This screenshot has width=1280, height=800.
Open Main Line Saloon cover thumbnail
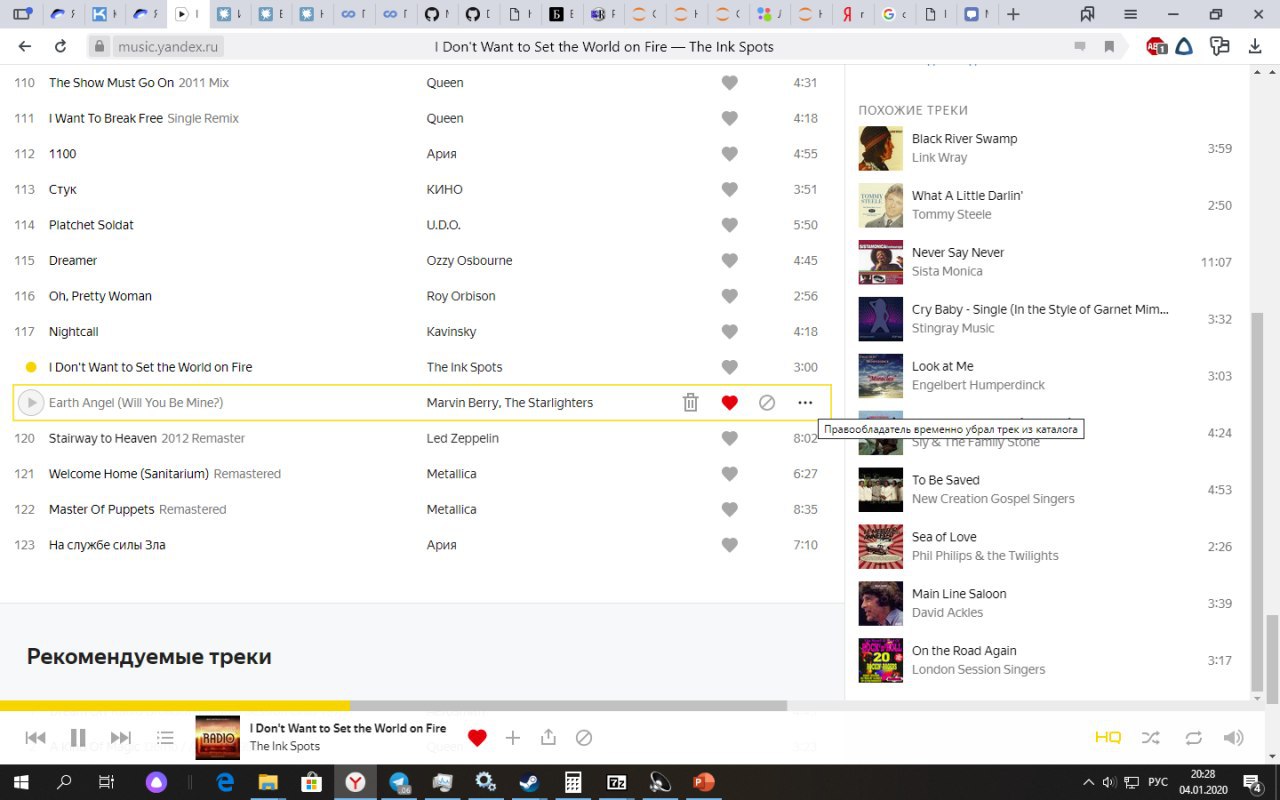click(880, 603)
